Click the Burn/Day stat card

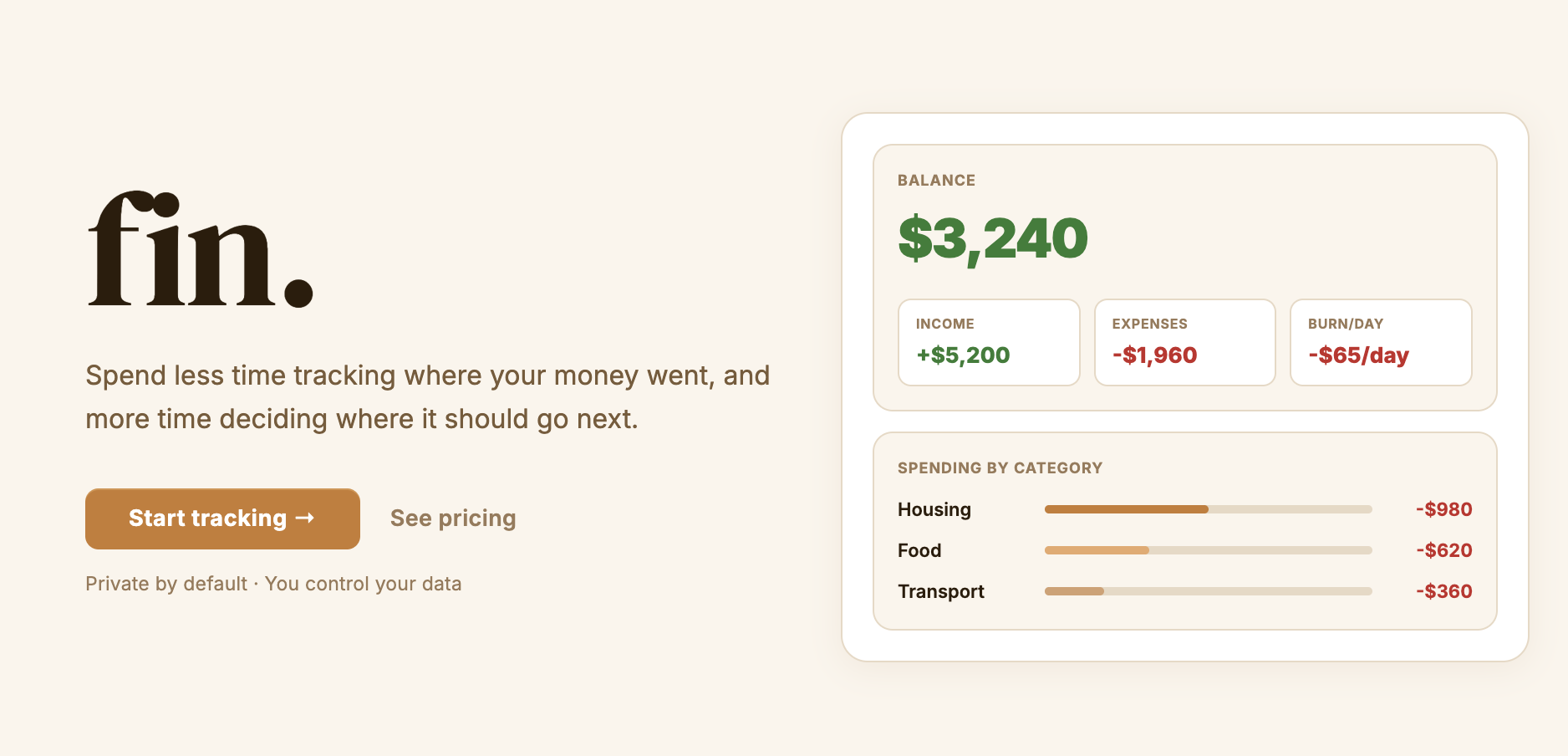pyautogui.click(x=1381, y=342)
